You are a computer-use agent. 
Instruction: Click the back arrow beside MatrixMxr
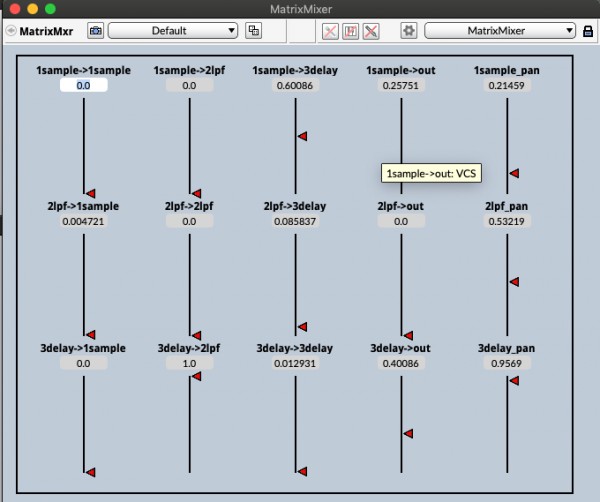point(11,30)
